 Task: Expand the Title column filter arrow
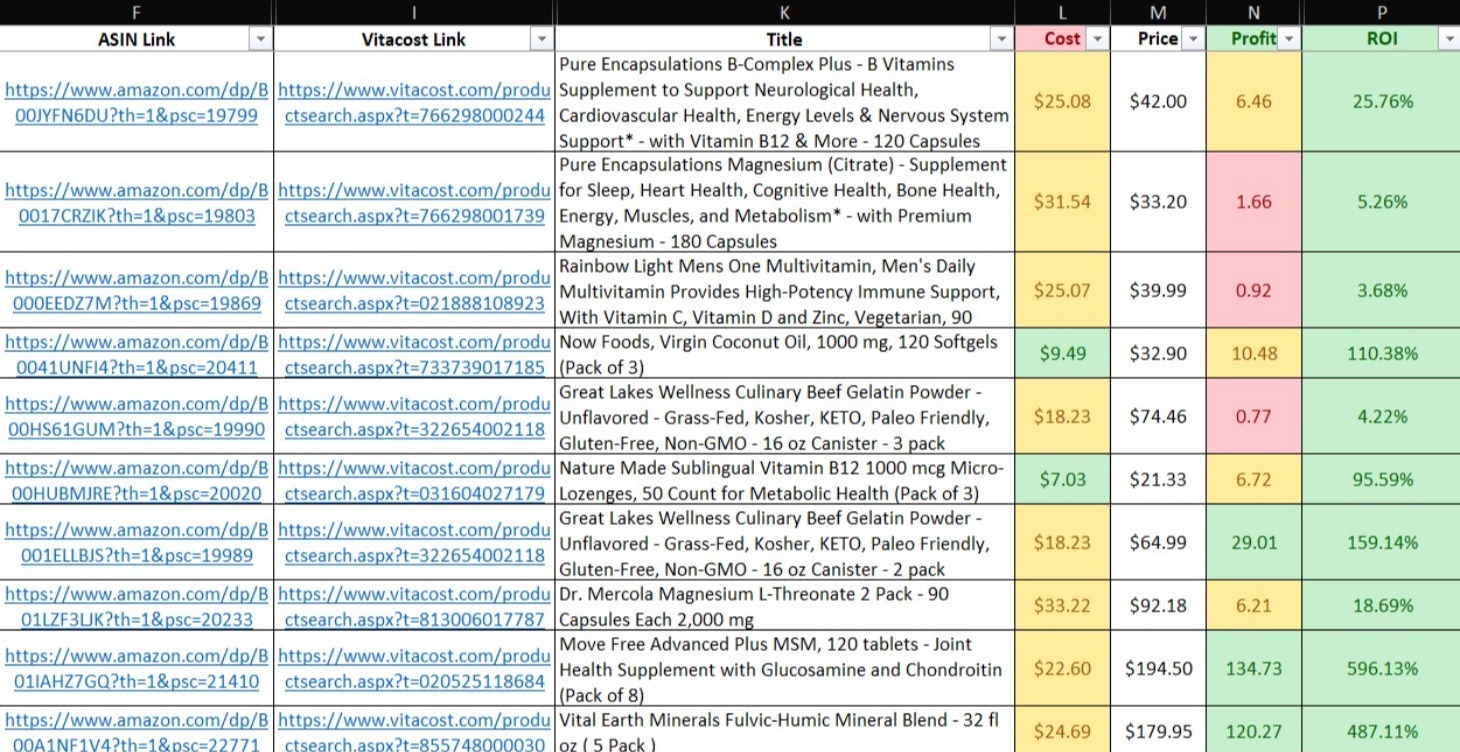(1001, 39)
